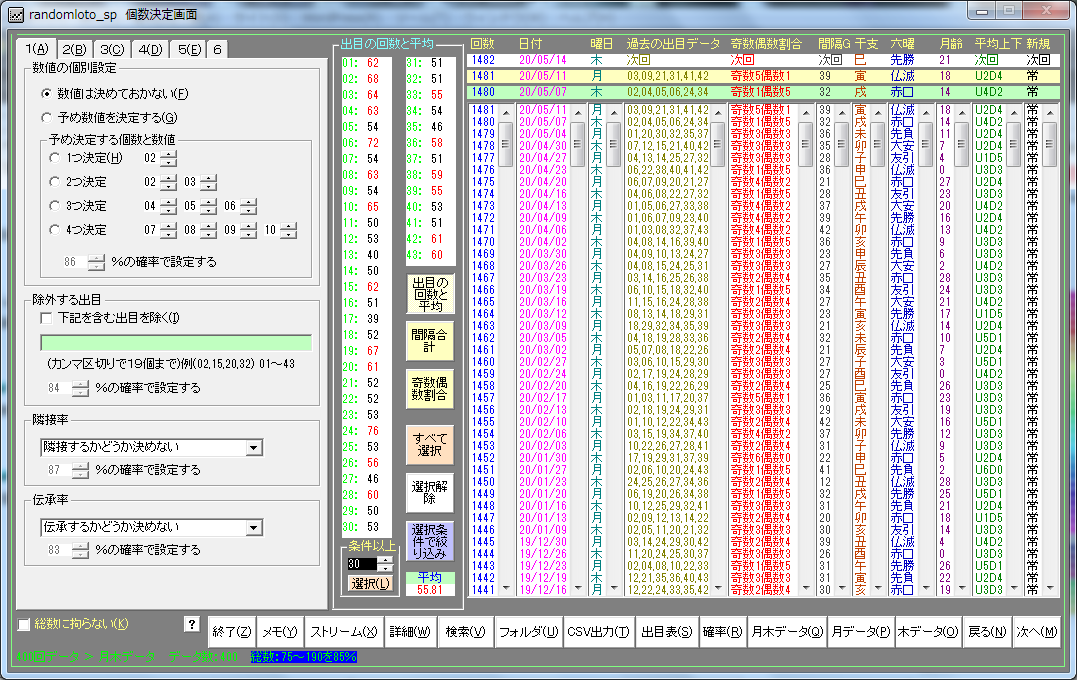The width and height of the screenshot is (1077, 680).
Task: Open 隣接するかどうか決めない dropdown
Action: click(x=254, y=448)
